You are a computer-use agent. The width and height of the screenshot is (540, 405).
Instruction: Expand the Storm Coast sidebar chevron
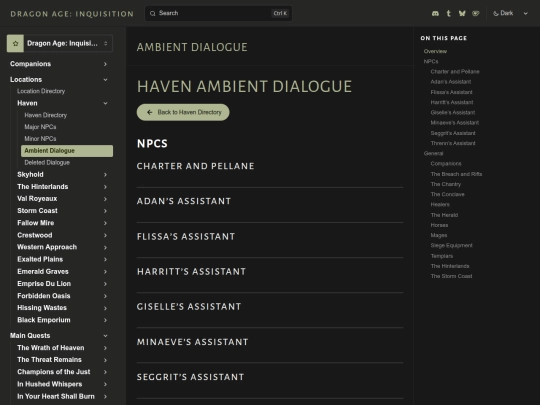(105, 211)
